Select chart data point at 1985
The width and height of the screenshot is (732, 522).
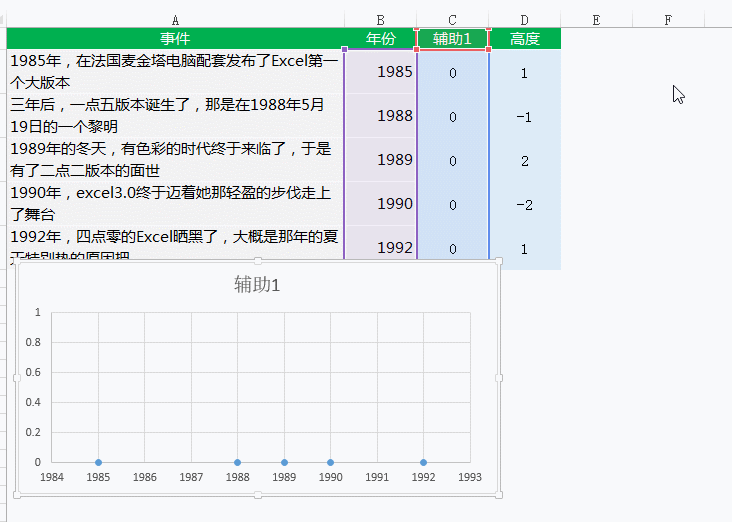[x=98, y=462]
